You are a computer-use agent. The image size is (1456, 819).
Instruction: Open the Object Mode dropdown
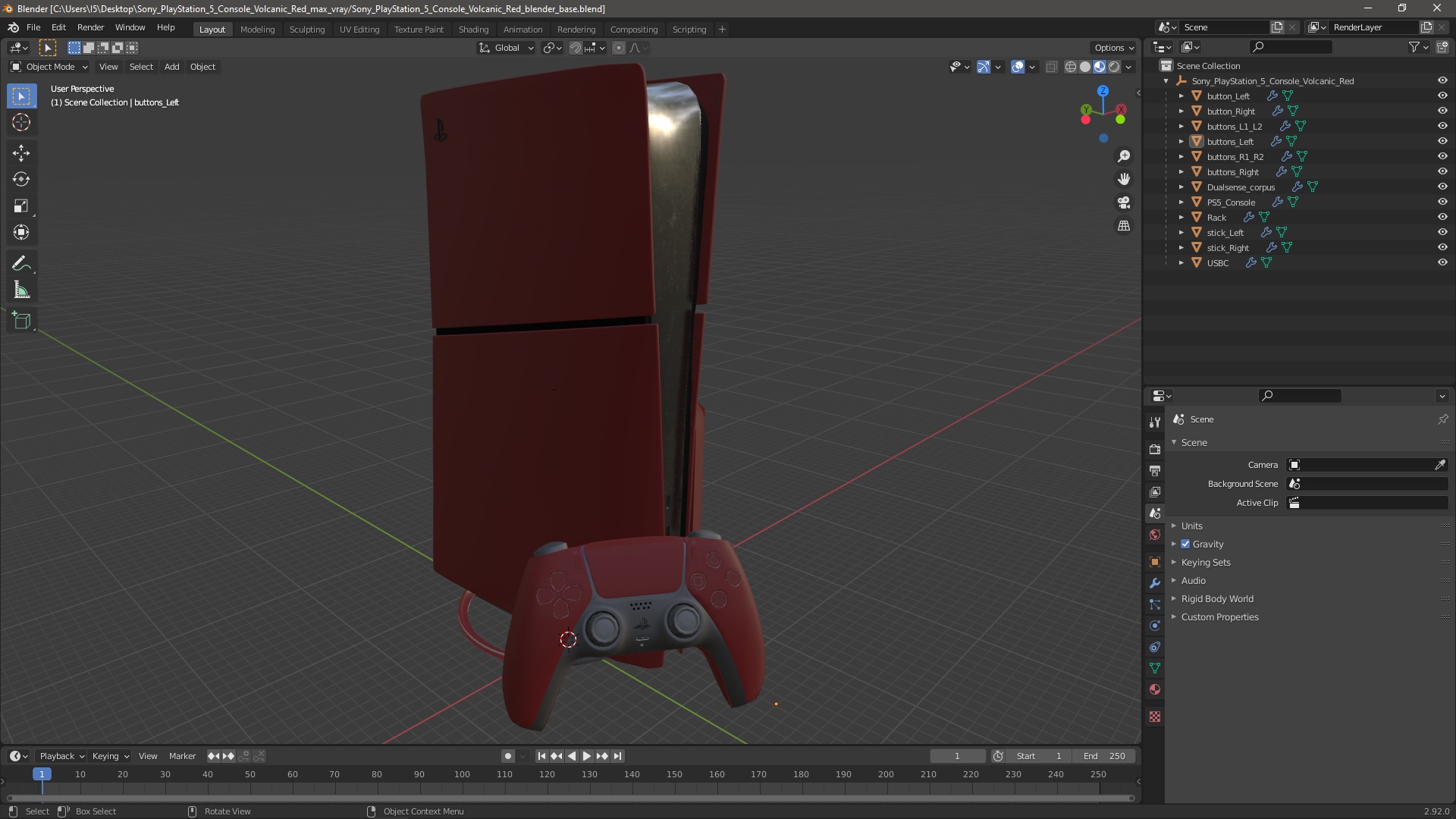click(x=49, y=67)
